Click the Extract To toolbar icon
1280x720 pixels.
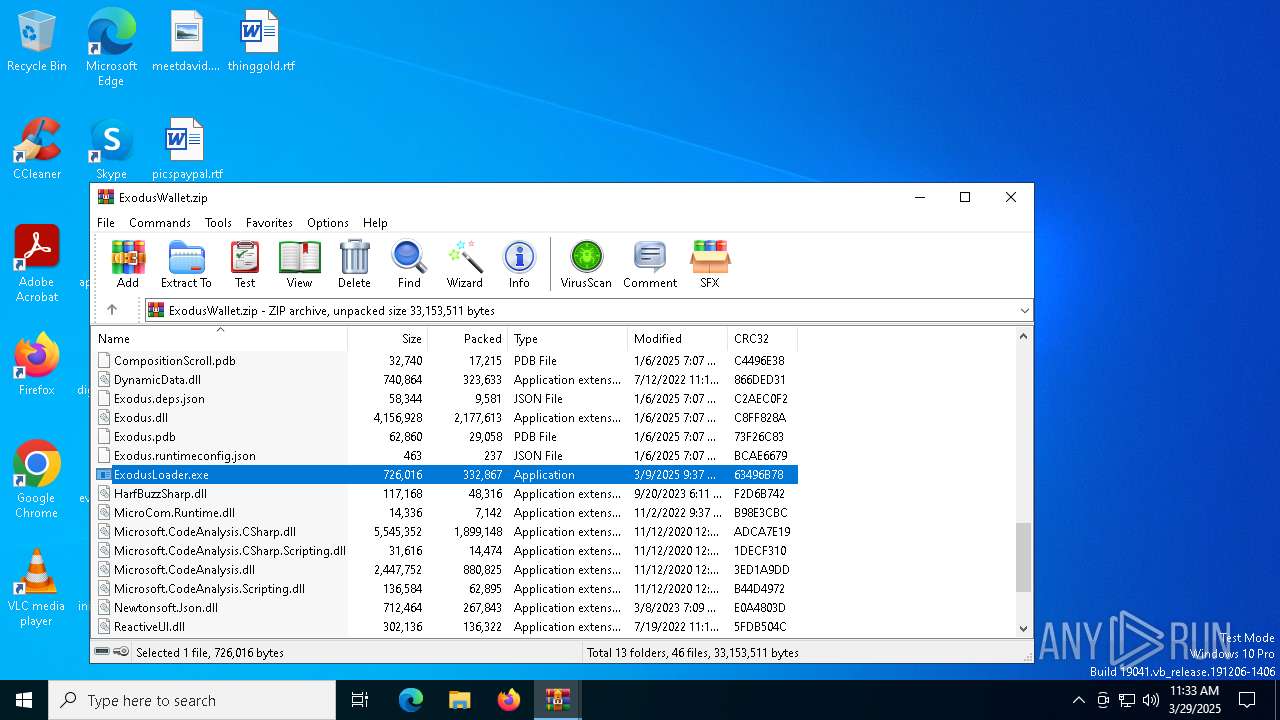[186, 264]
